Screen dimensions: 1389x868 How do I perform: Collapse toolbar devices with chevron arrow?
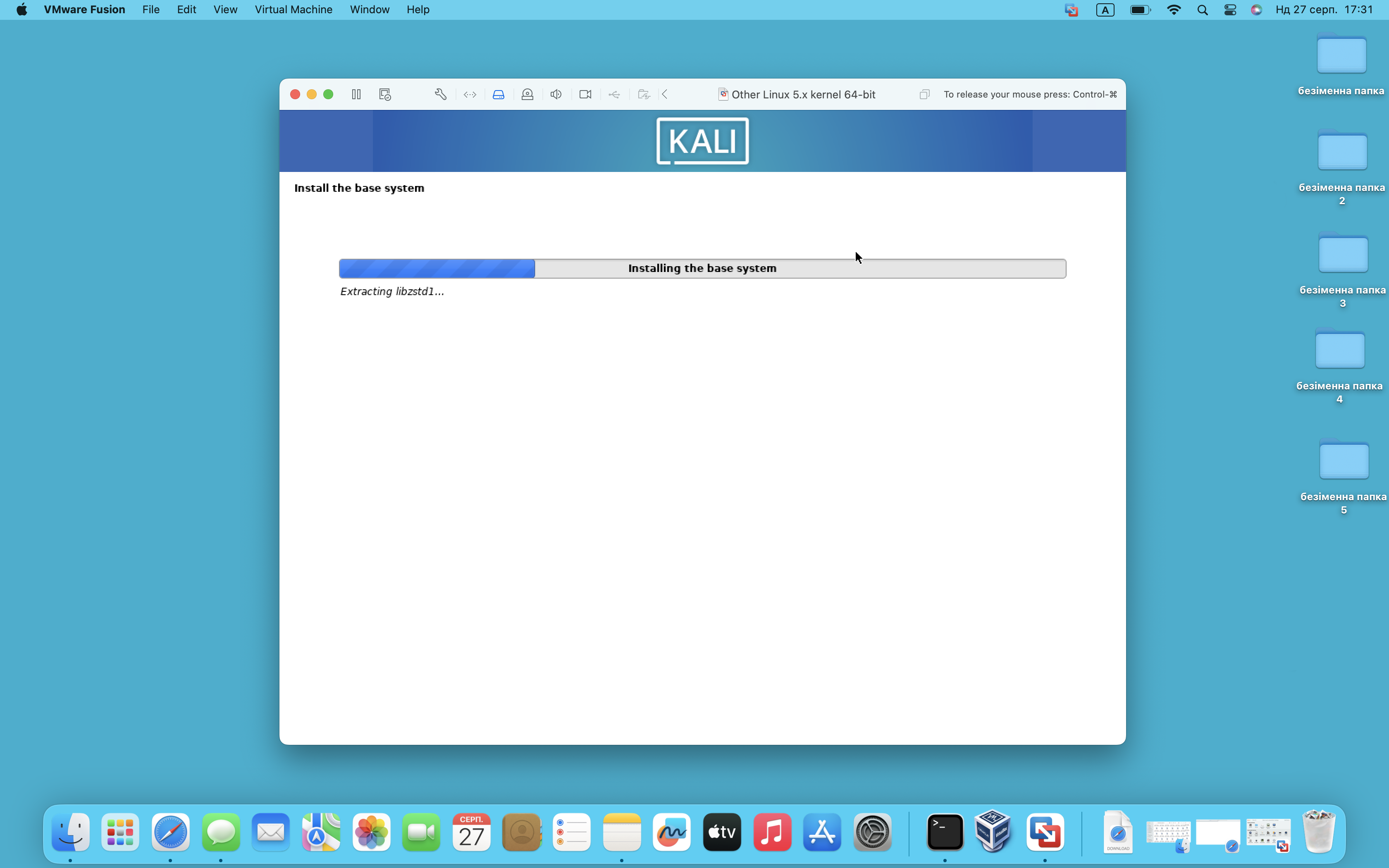(x=665, y=94)
